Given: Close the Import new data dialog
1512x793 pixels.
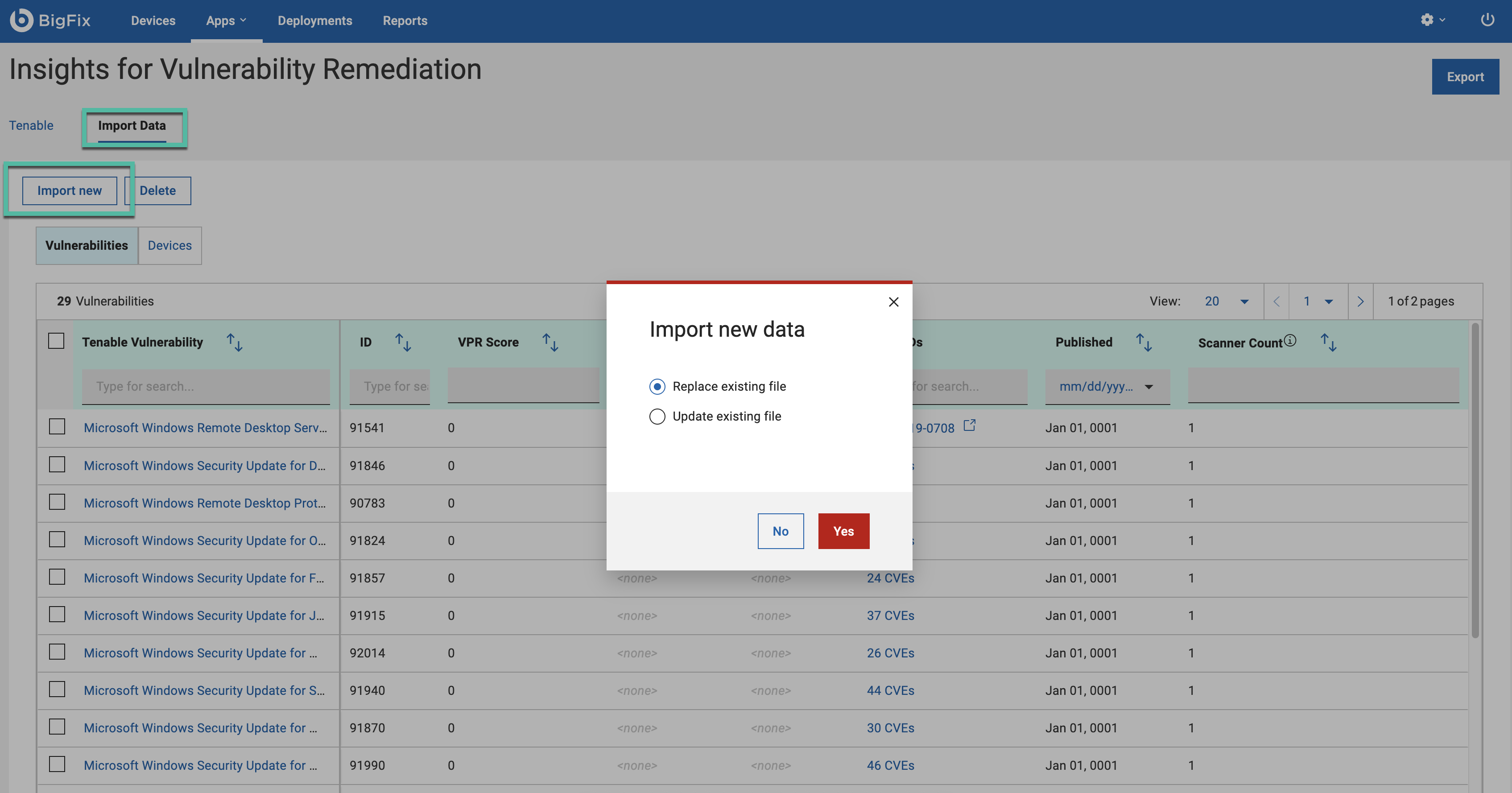Looking at the screenshot, I should [x=893, y=302].
